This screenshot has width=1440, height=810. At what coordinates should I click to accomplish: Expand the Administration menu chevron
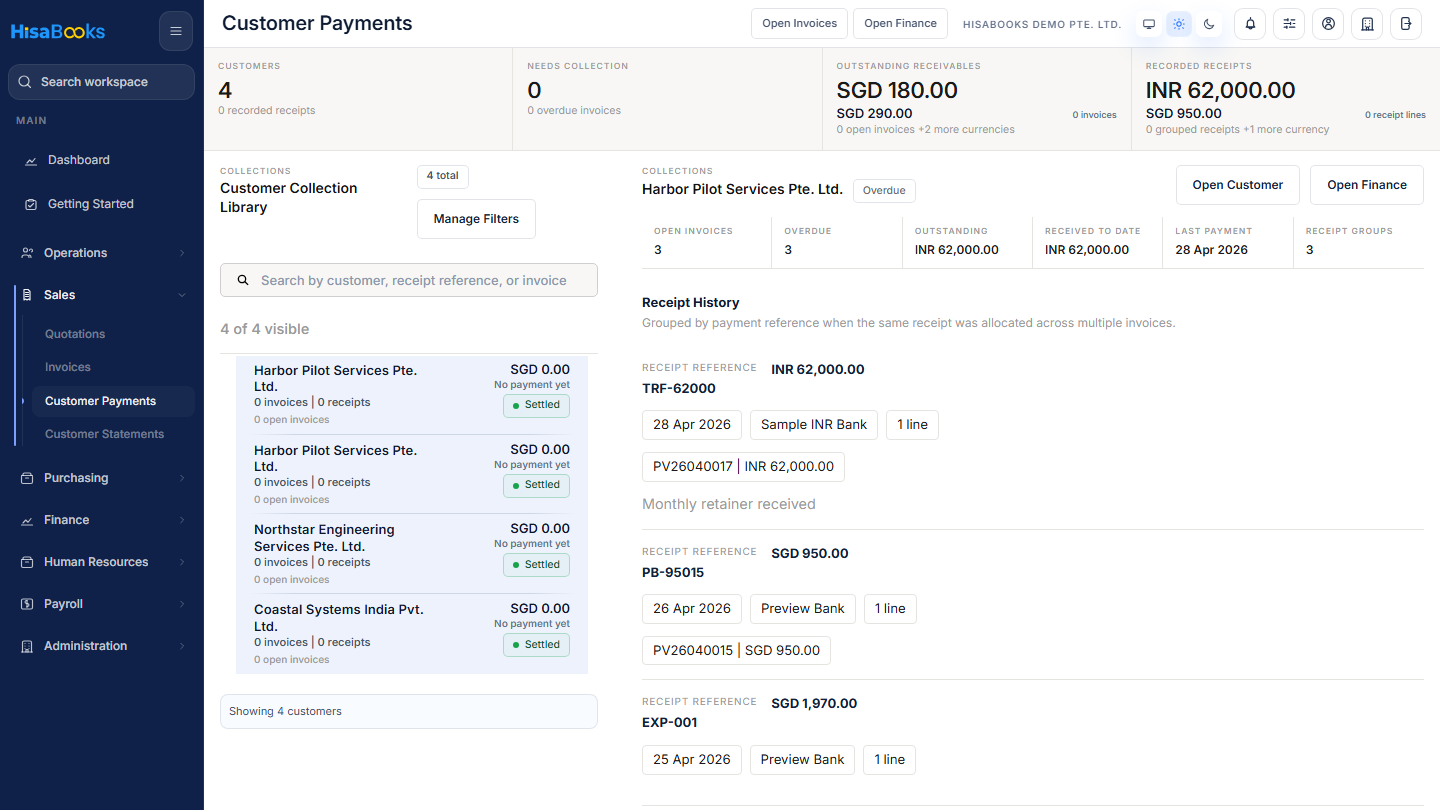click(182, 646)
